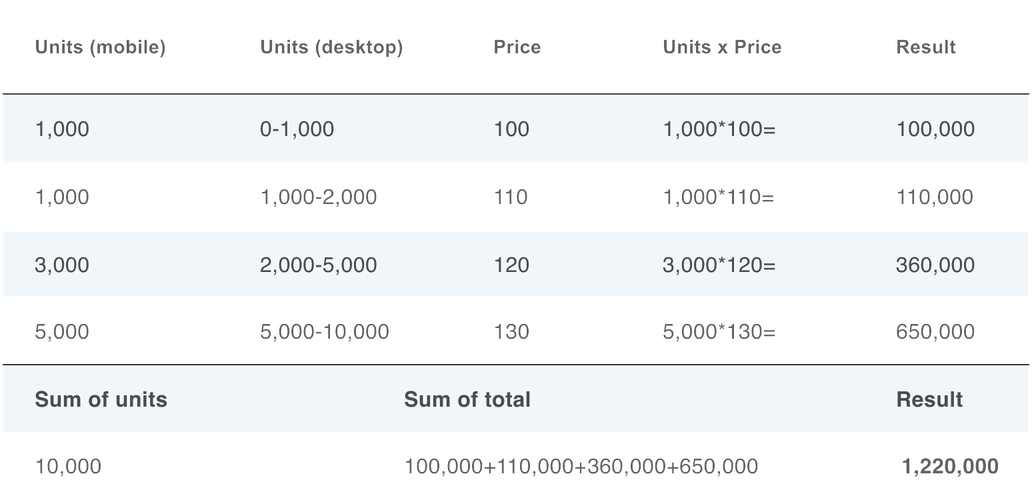This screenshot has width=1032, height=500.
Task: Click the Sum of units heading
Action: pyautogui.click(x=101, y=400)
